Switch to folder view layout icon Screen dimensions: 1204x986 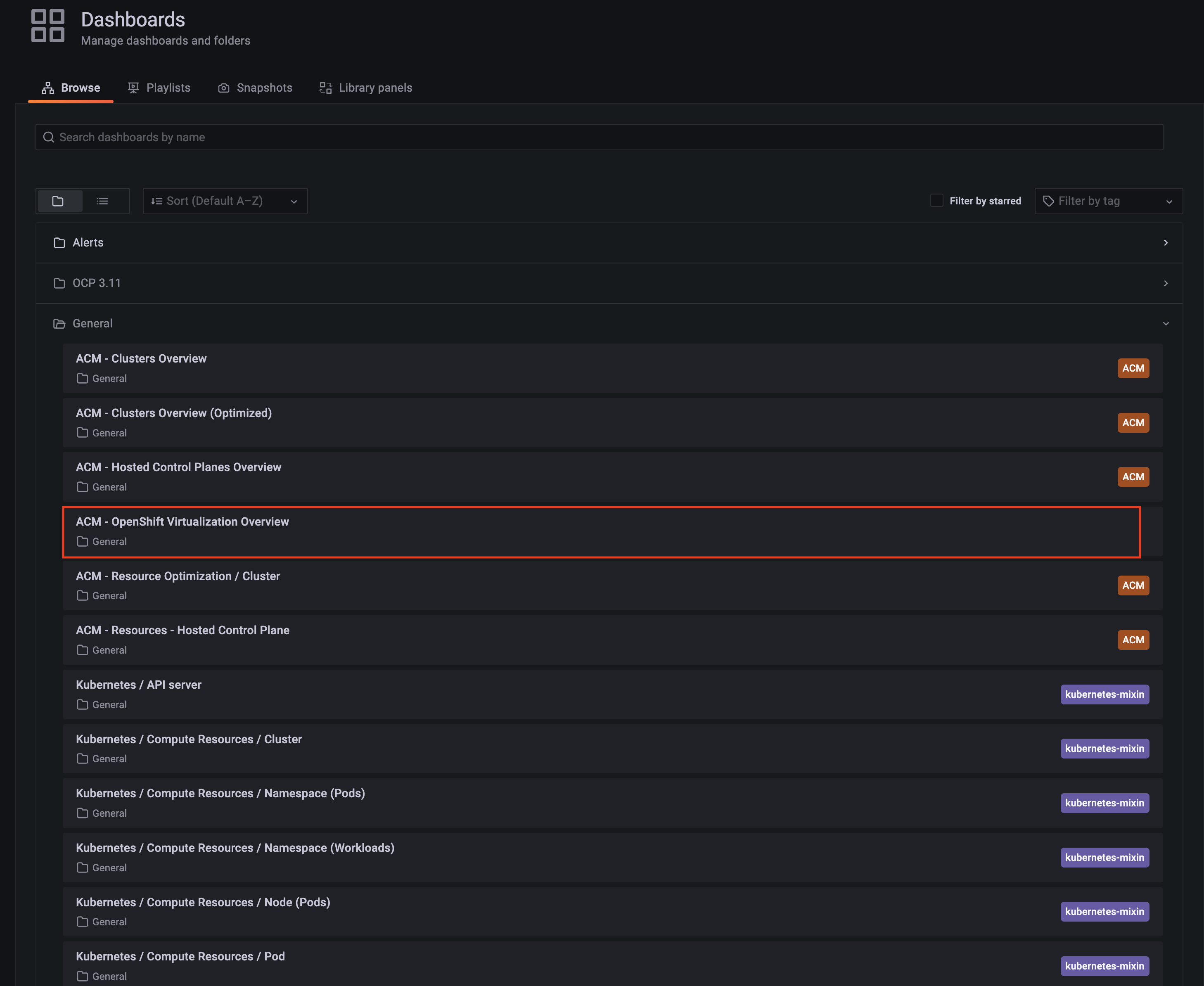(58, 201)
